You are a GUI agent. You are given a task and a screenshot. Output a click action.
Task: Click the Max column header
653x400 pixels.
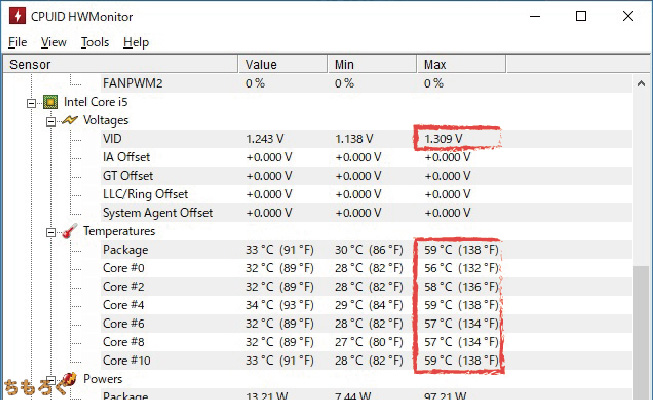pos(461,65)
